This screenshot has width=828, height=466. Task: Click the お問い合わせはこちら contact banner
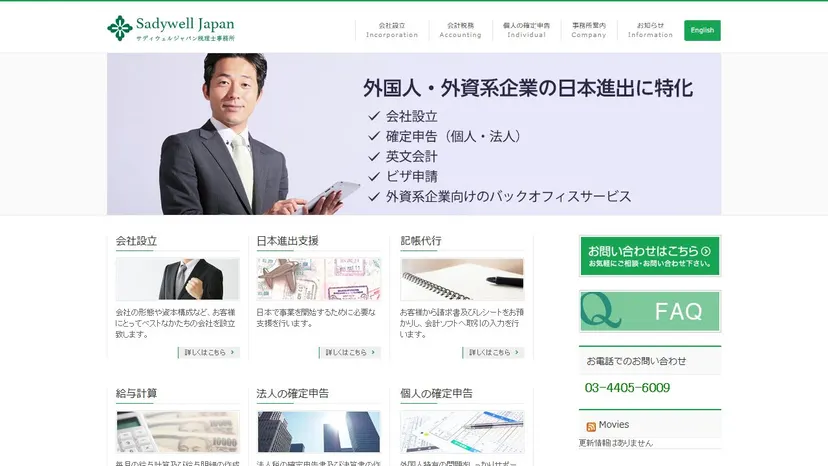coord(650,256)
